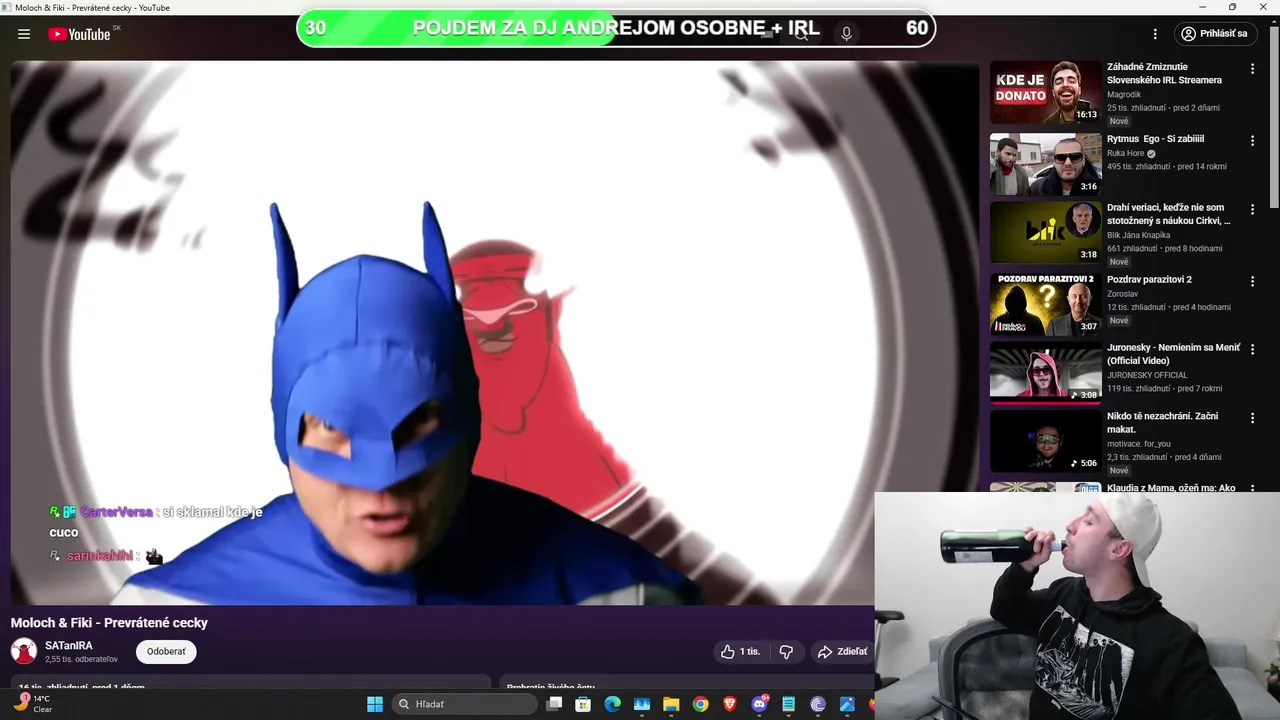Open the Nikdo tě nezachrání thumbnail
This screenshot has height=720, width=1280.
click(x=1046, y=441)
